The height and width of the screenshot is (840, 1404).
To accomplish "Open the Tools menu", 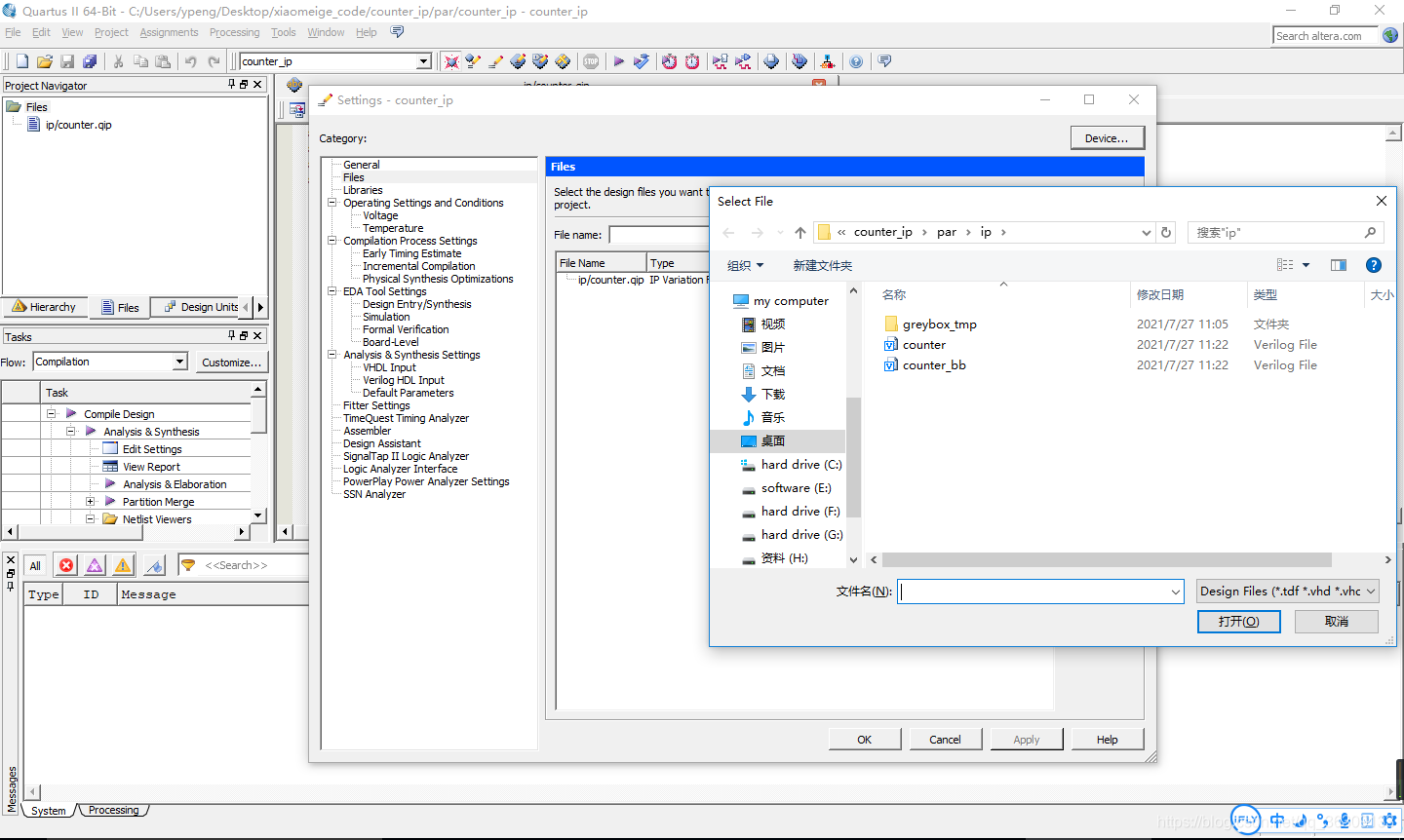I will click(x=283, y=32).
